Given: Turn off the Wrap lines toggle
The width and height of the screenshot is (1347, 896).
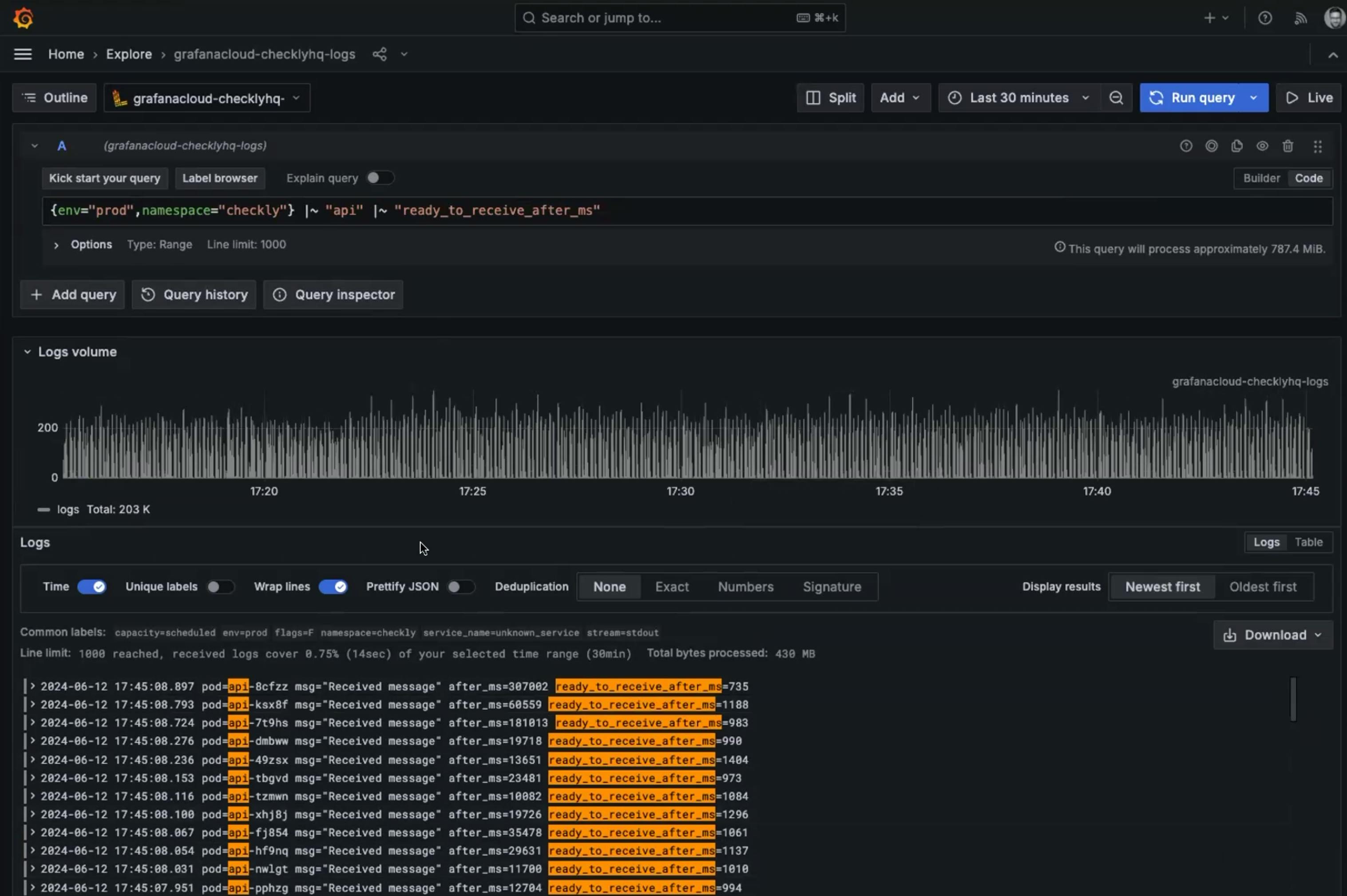Looking at the screenshot, I should coord(333,587).
